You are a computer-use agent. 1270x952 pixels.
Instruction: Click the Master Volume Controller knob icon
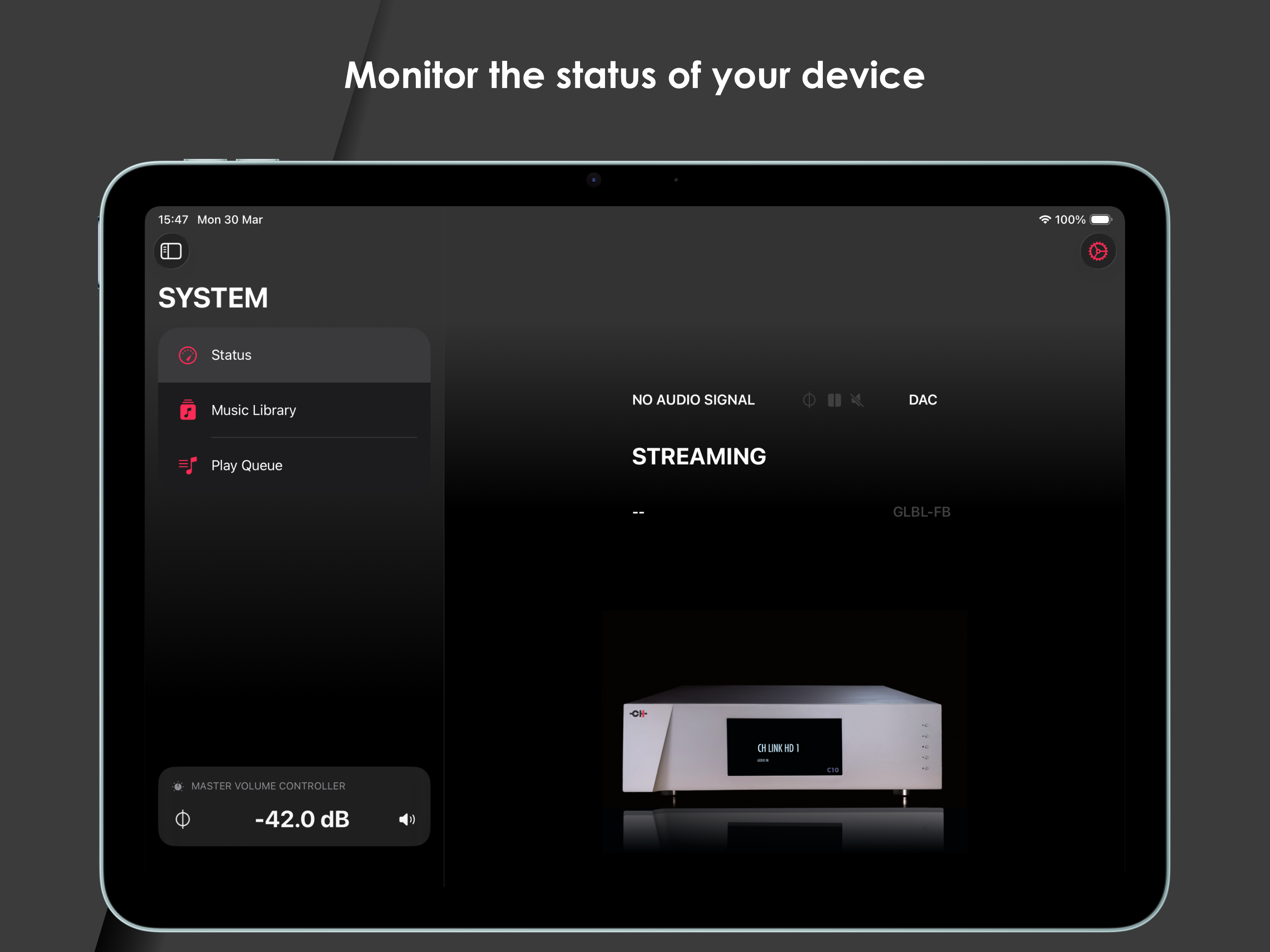tap(178, 786)
